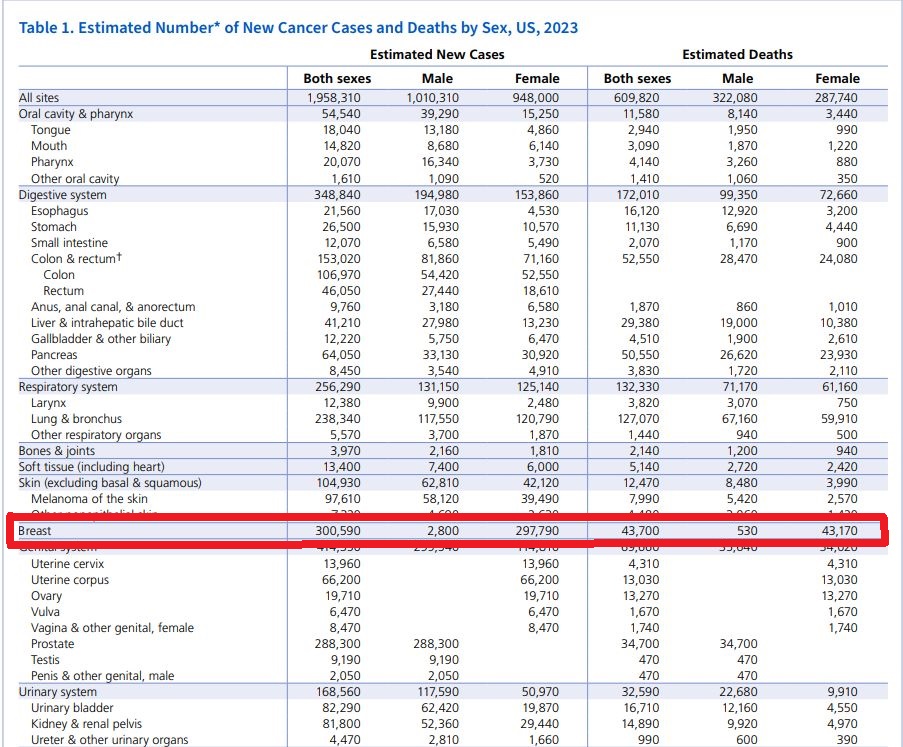903x747 pixels.
Task: Click the Kidney & renal pelvis row label
Action: [x=85, y=724]
